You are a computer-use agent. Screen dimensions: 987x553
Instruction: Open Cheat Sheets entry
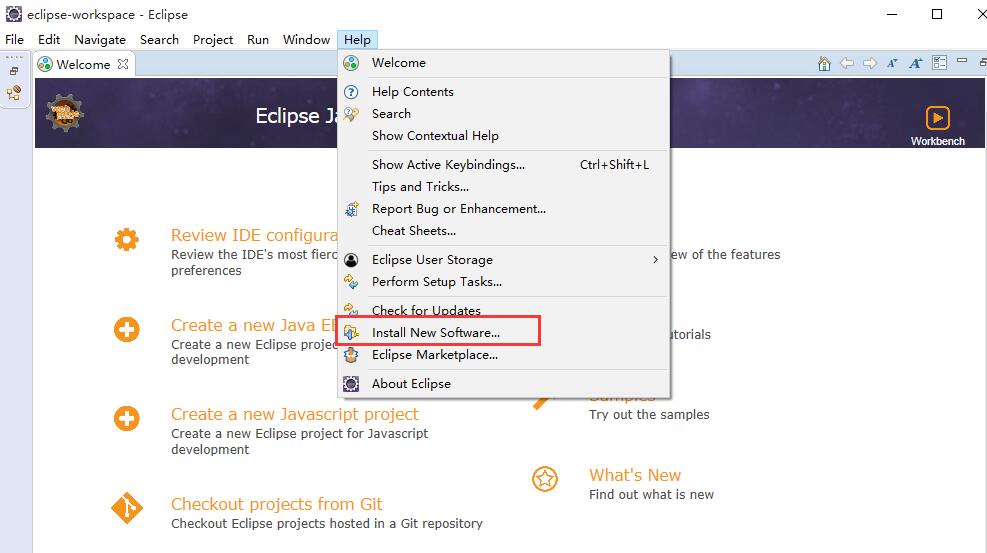pos(504,231)
